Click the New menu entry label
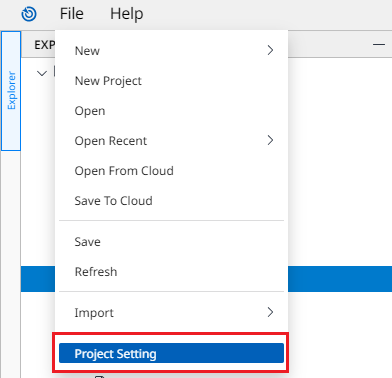Image resolution: width=392 pixels, height=378 pixels. click(87, 51)
